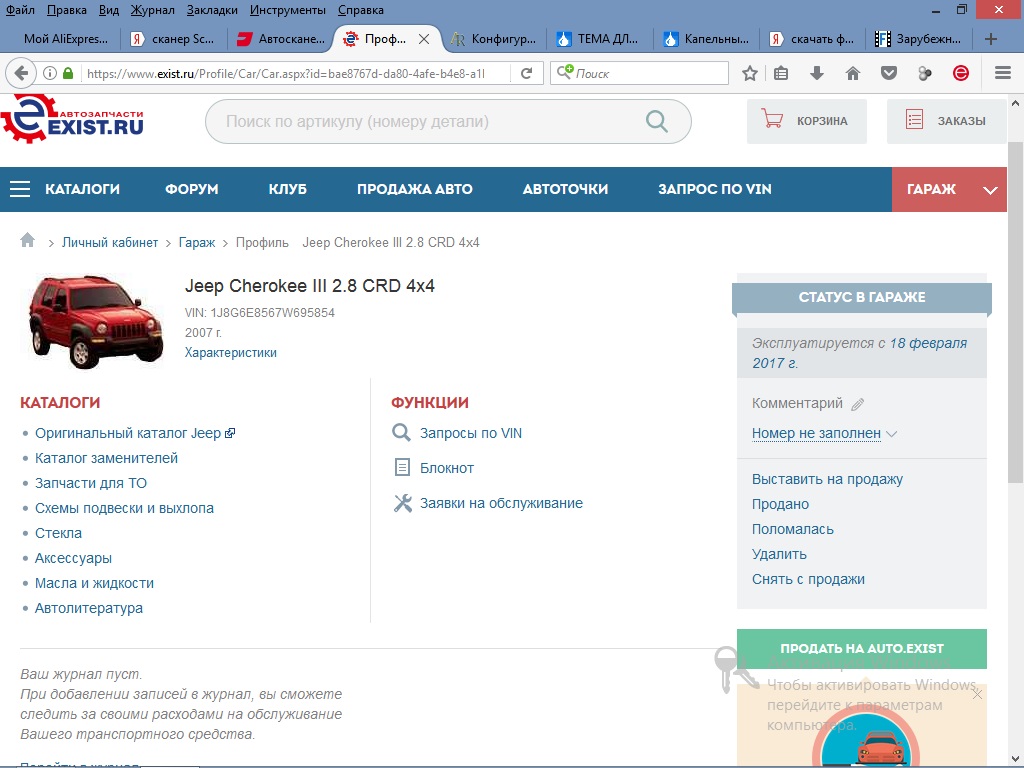Screen dimensions: 1024x768
Task: Click the green padlock security icon
Action: click(x=68, y=73)
